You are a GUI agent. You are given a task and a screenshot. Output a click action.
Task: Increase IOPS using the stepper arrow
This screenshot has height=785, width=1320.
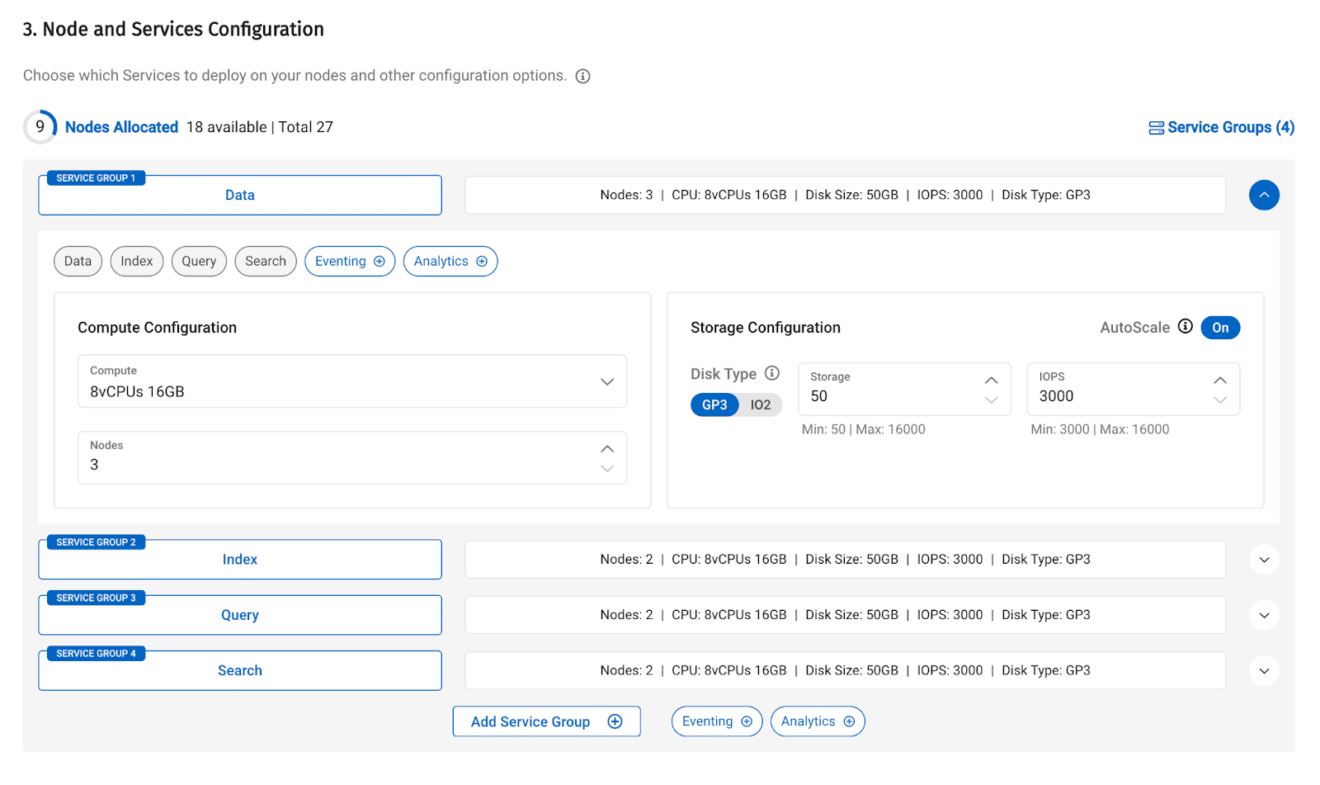pos(1220,380)
